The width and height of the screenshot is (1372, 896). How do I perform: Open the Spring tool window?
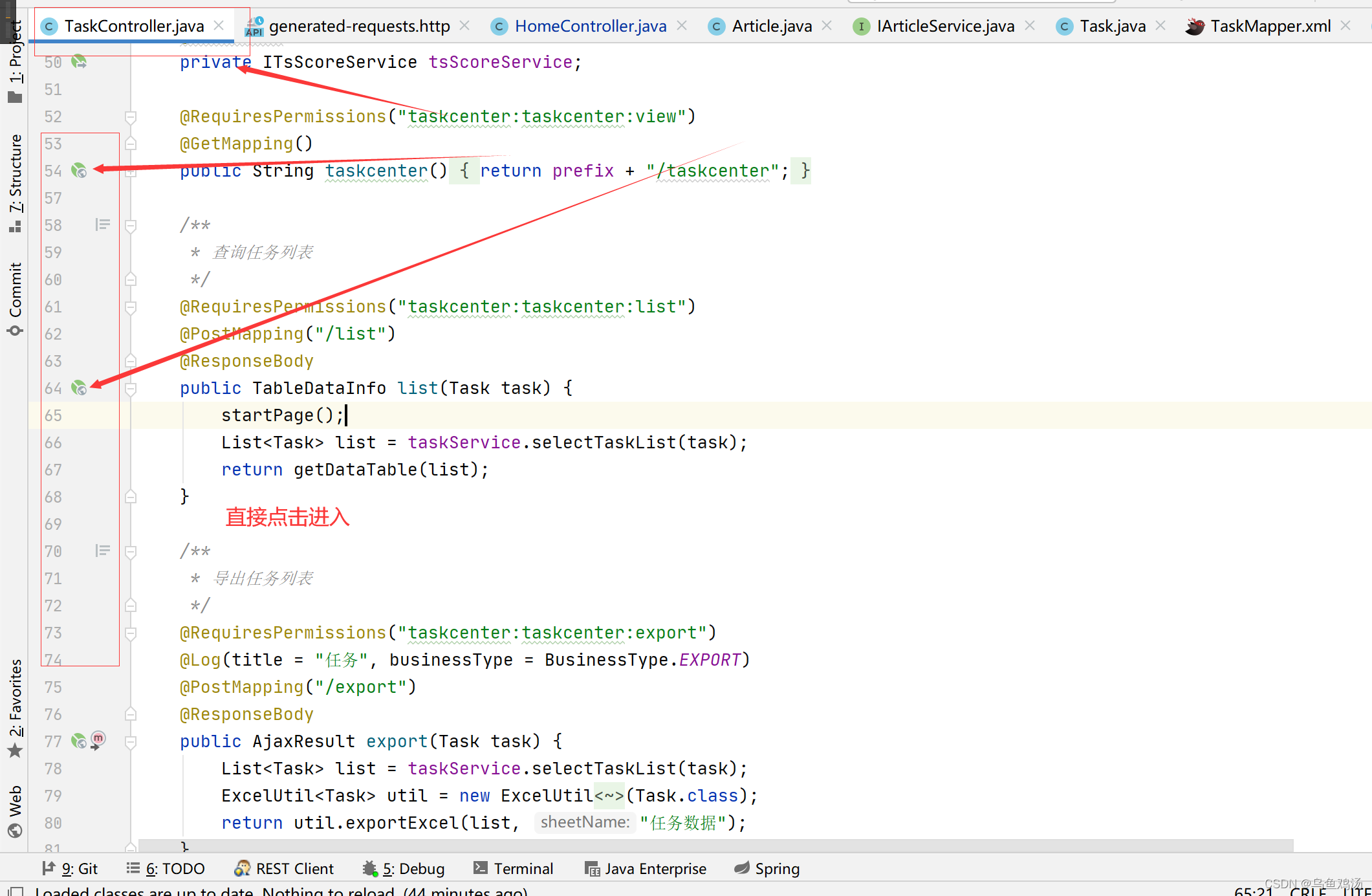coord(767,869)
